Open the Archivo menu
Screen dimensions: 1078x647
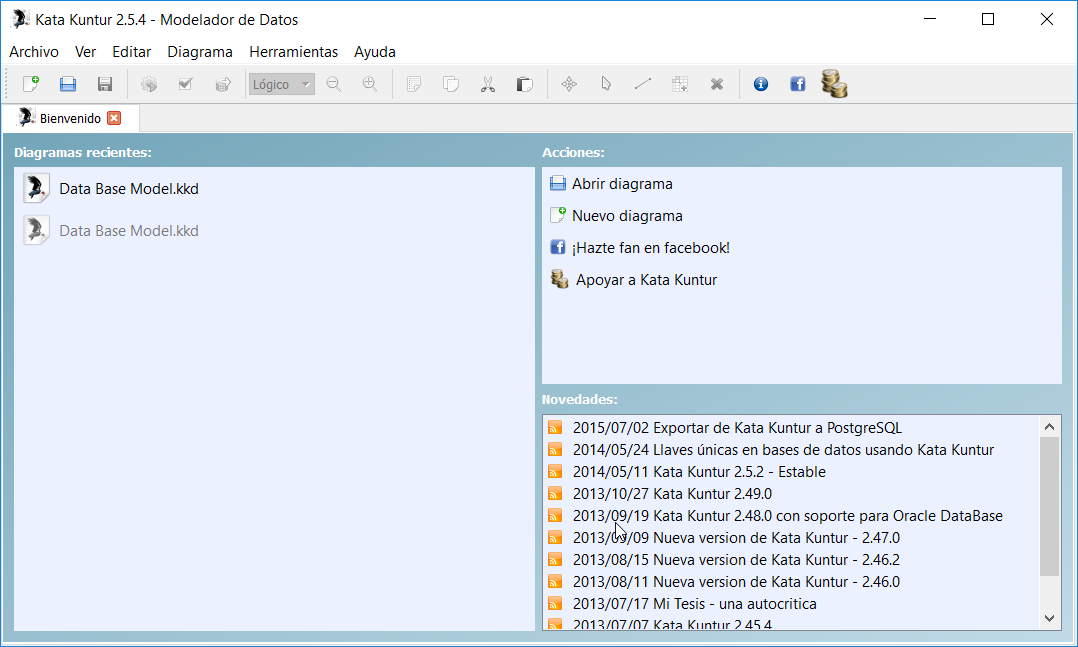34,52
